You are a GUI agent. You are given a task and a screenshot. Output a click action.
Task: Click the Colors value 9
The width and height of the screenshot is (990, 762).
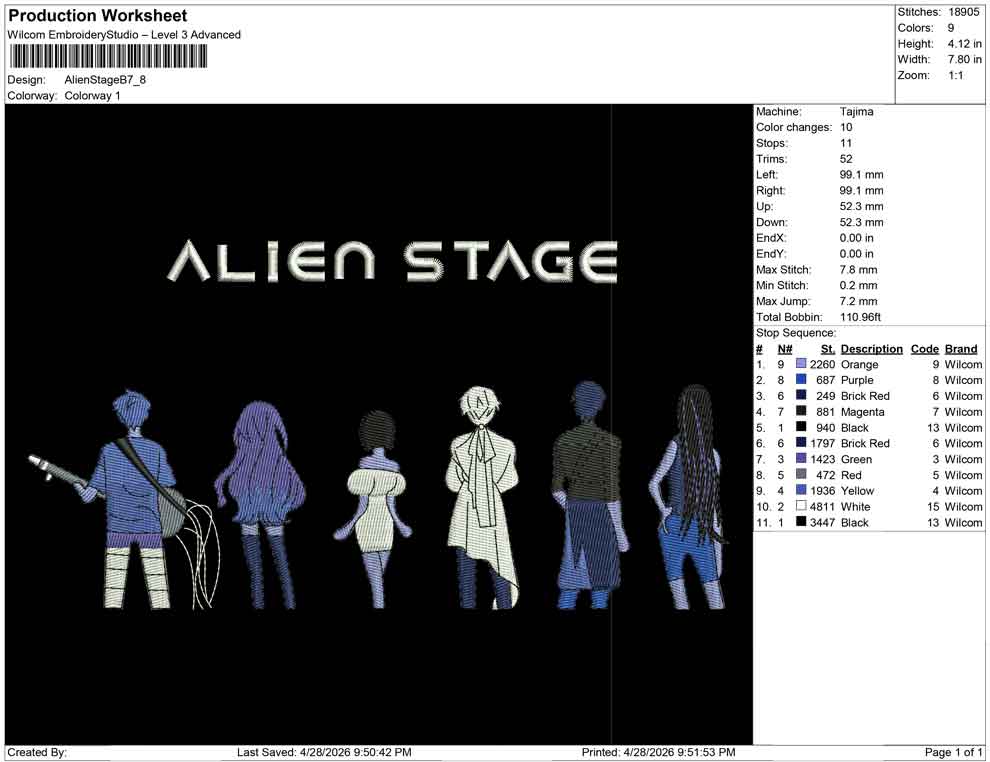pos(951,28)
